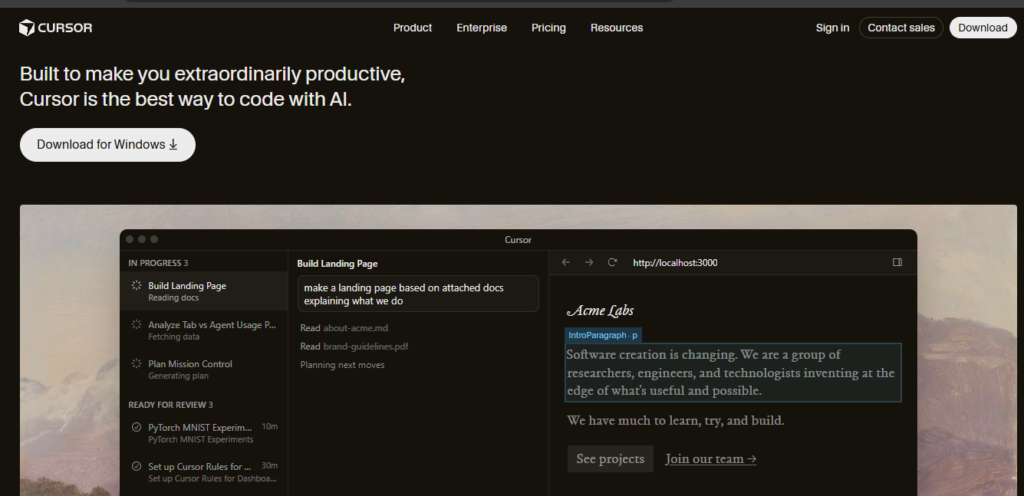Screen dimensions: 1024x496
Task: Click 'We have much to learn' text
Action: [x=675, y=420]
